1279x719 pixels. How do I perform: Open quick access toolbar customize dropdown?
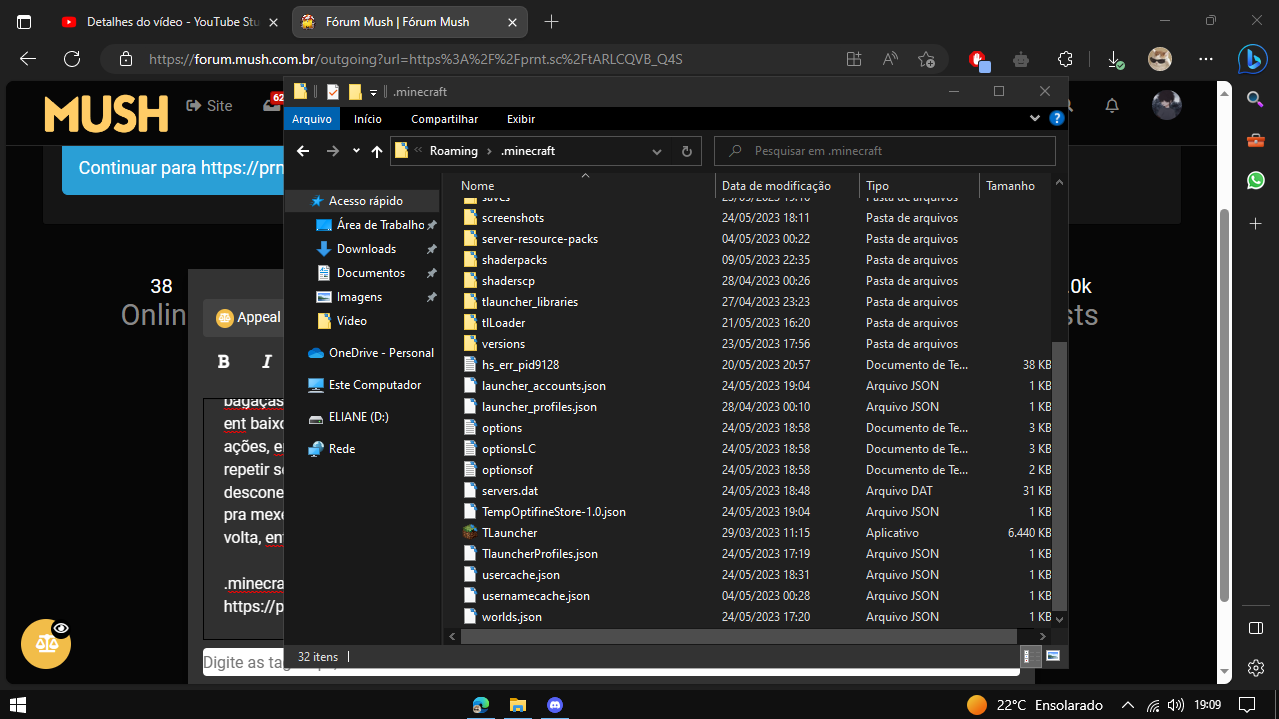373,92
